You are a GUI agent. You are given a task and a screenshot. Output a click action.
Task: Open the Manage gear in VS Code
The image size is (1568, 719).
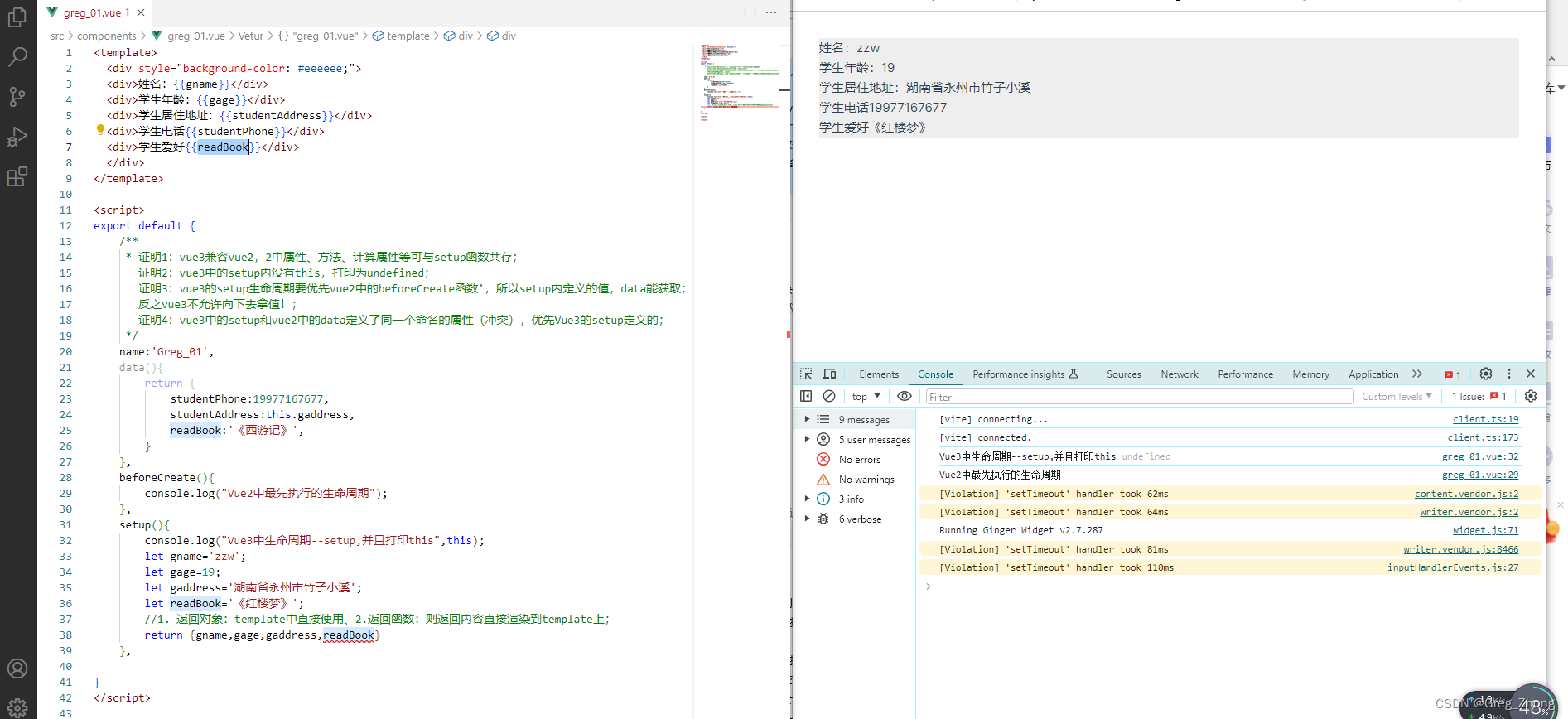[x=17, y=707]
